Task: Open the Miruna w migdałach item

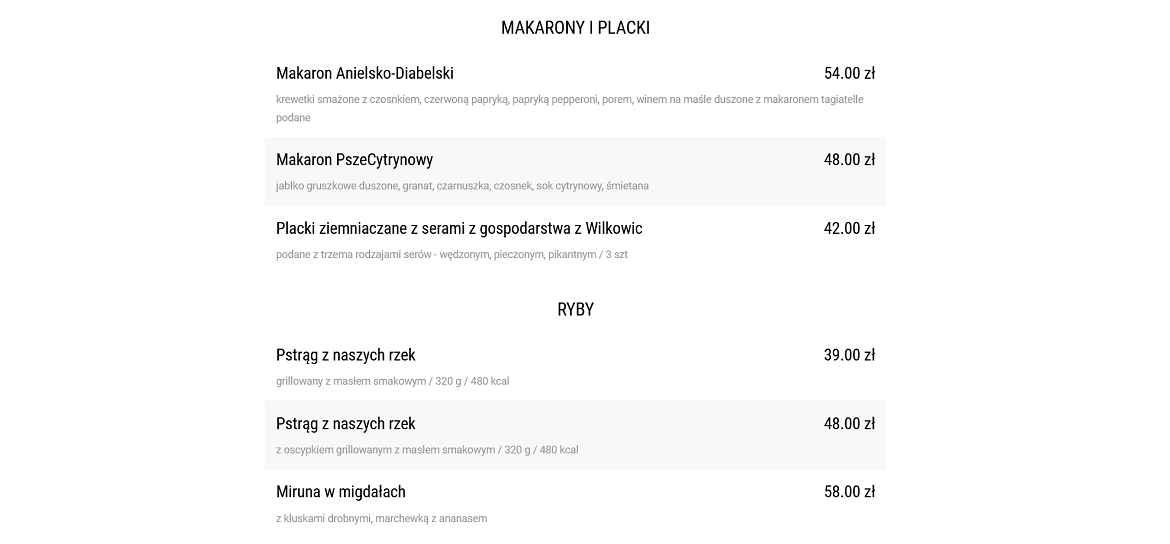Action: (x=340, y=492)
